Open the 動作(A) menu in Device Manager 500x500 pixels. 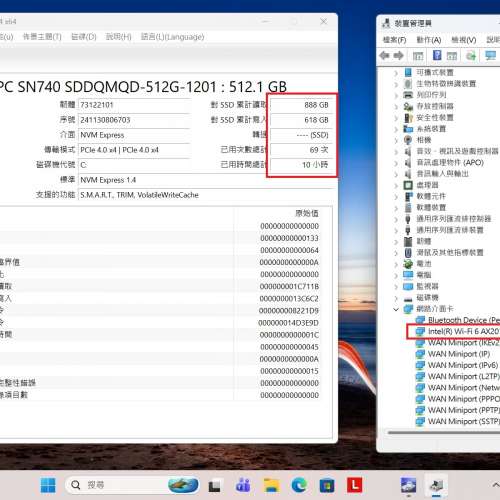tap(429, 40)
